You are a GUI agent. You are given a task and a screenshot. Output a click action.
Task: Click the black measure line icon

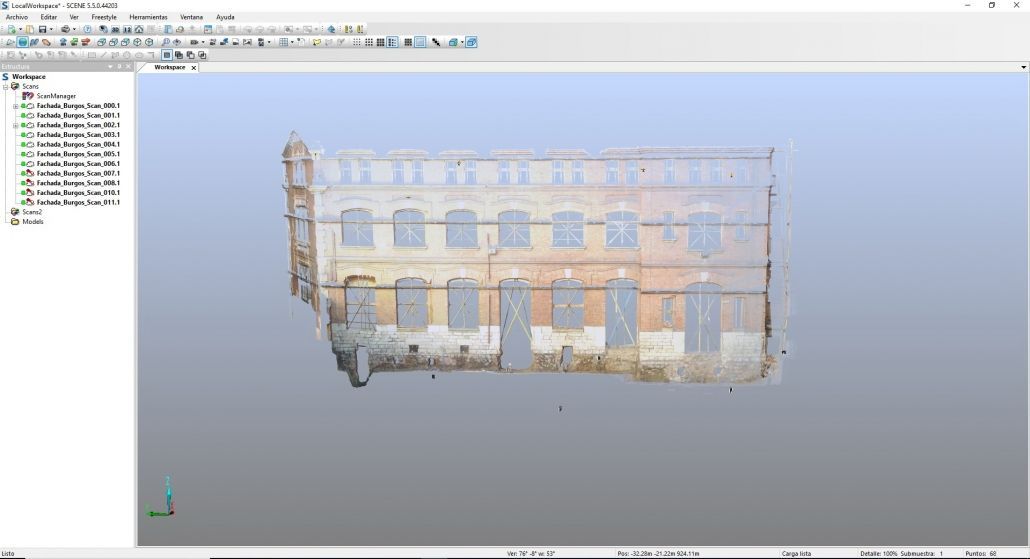coord(436,42)
